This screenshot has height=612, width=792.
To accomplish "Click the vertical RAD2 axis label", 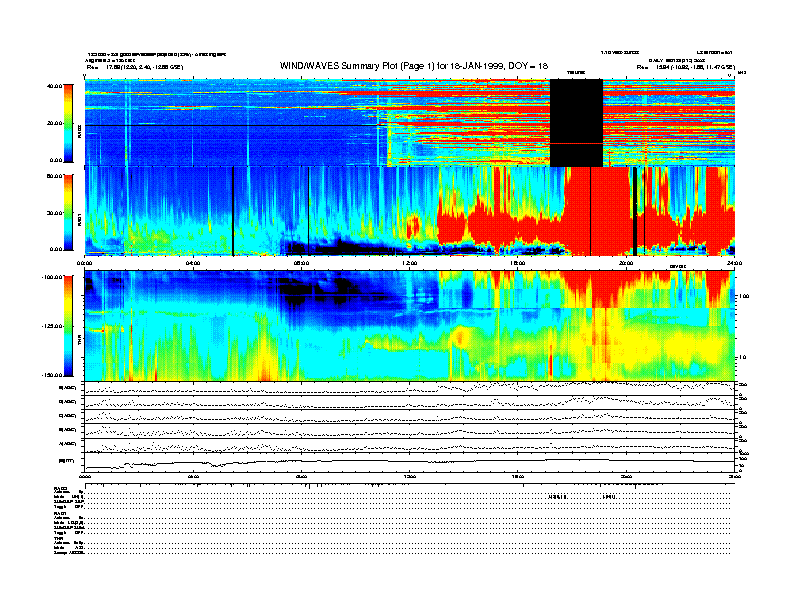I will point(79,132).
